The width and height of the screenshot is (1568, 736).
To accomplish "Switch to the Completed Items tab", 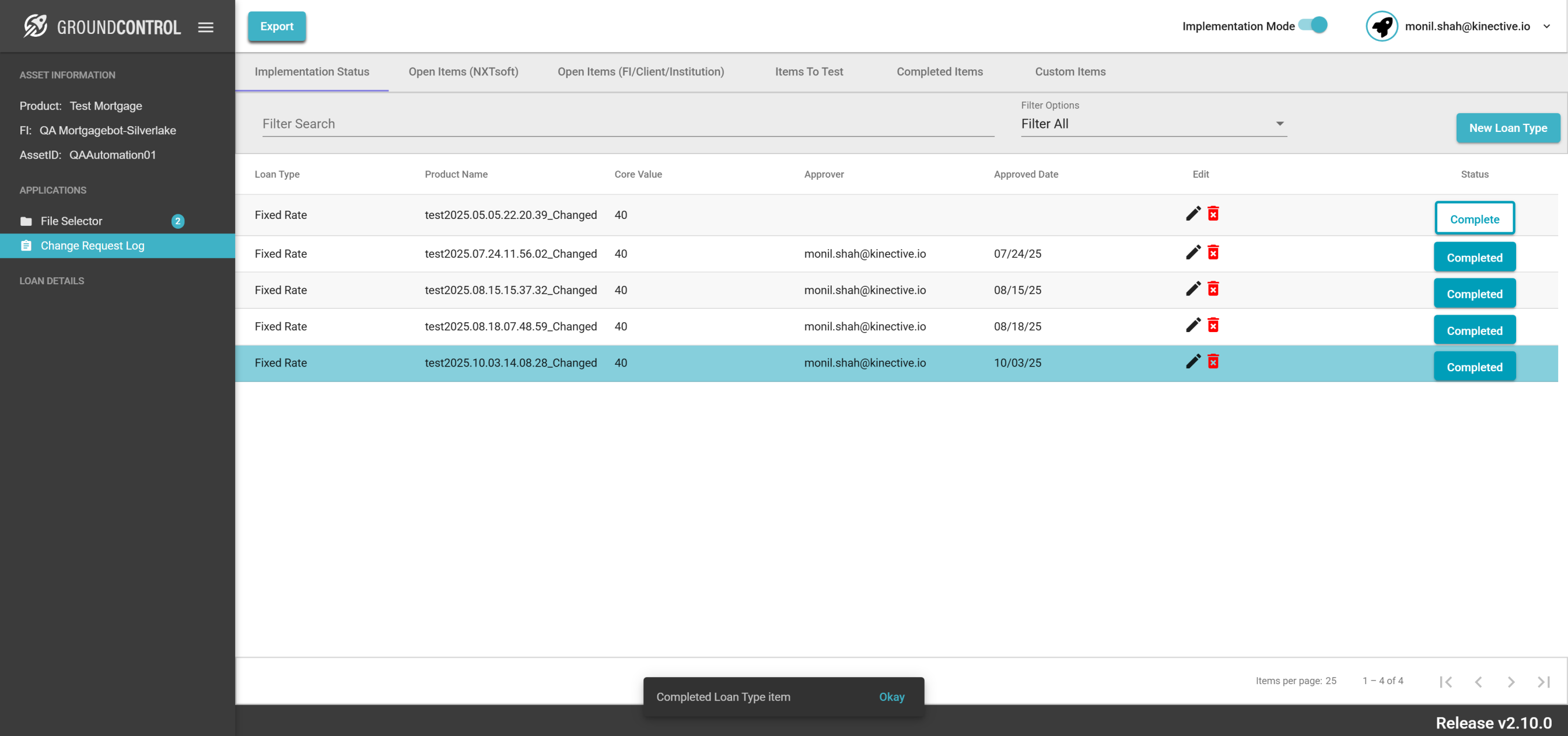I will pos(939,72).
